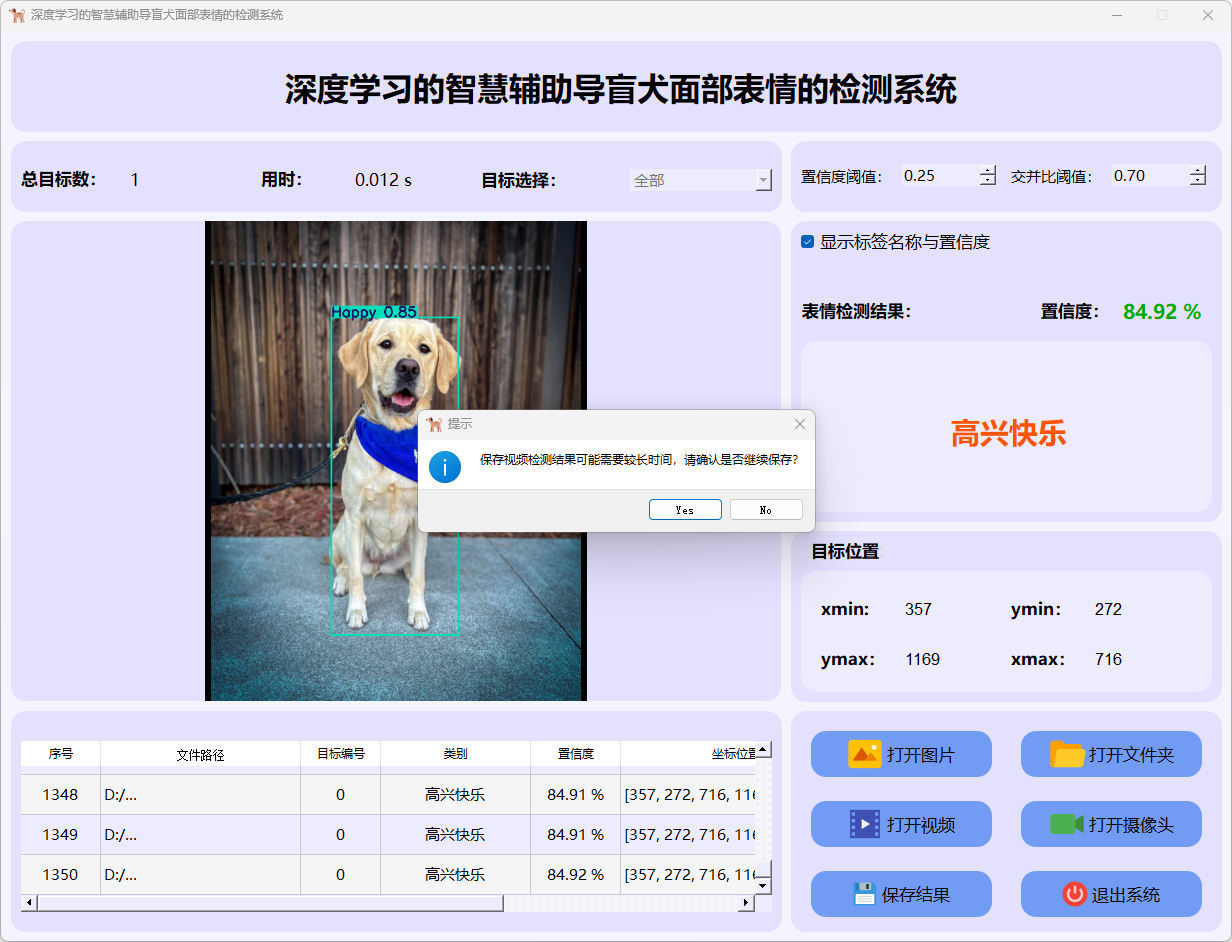Click the category column header in table
This screenshot has width=1232, height=942.
click(455, 754)
